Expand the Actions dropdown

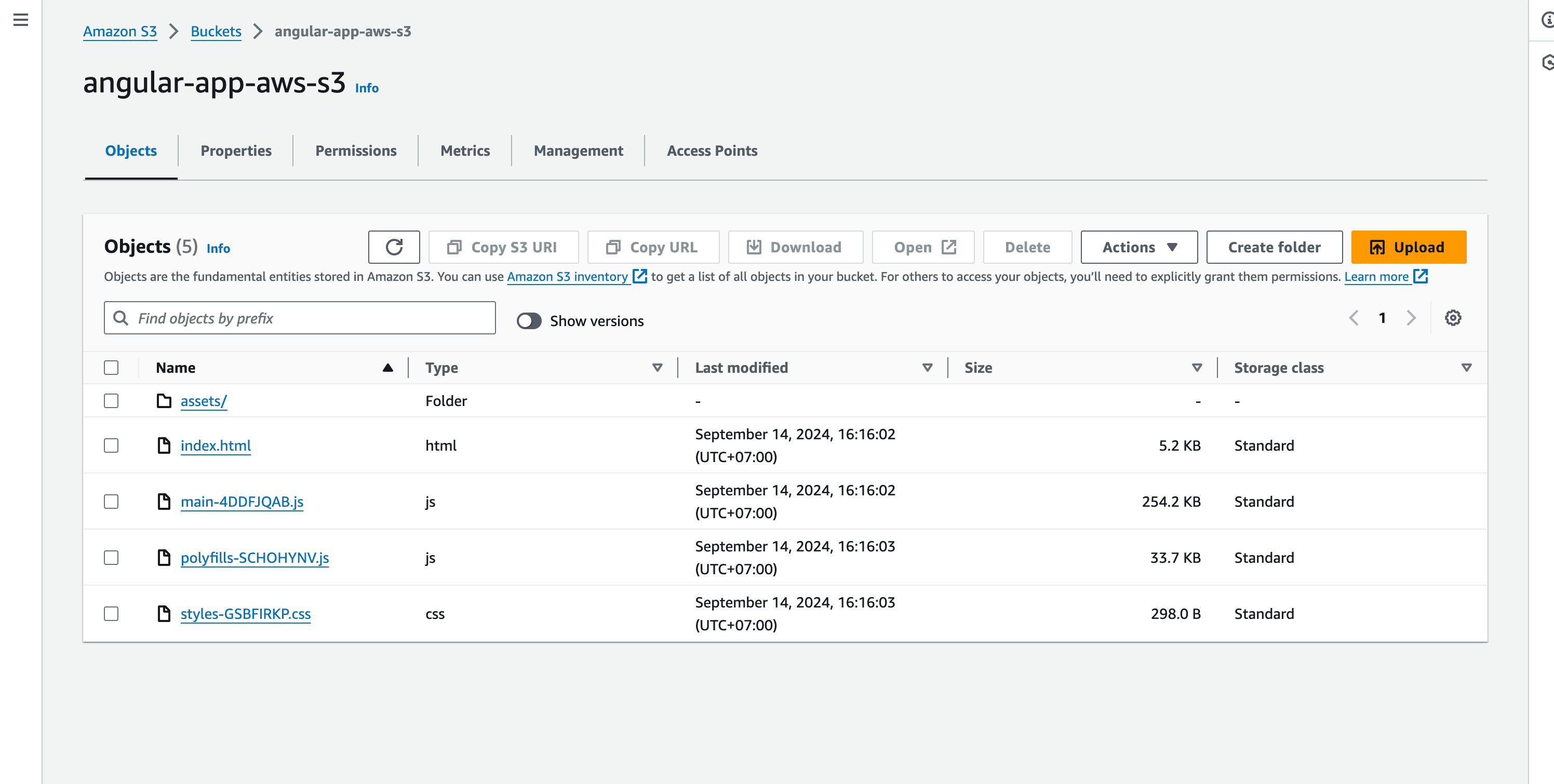tap(1139, 247)
